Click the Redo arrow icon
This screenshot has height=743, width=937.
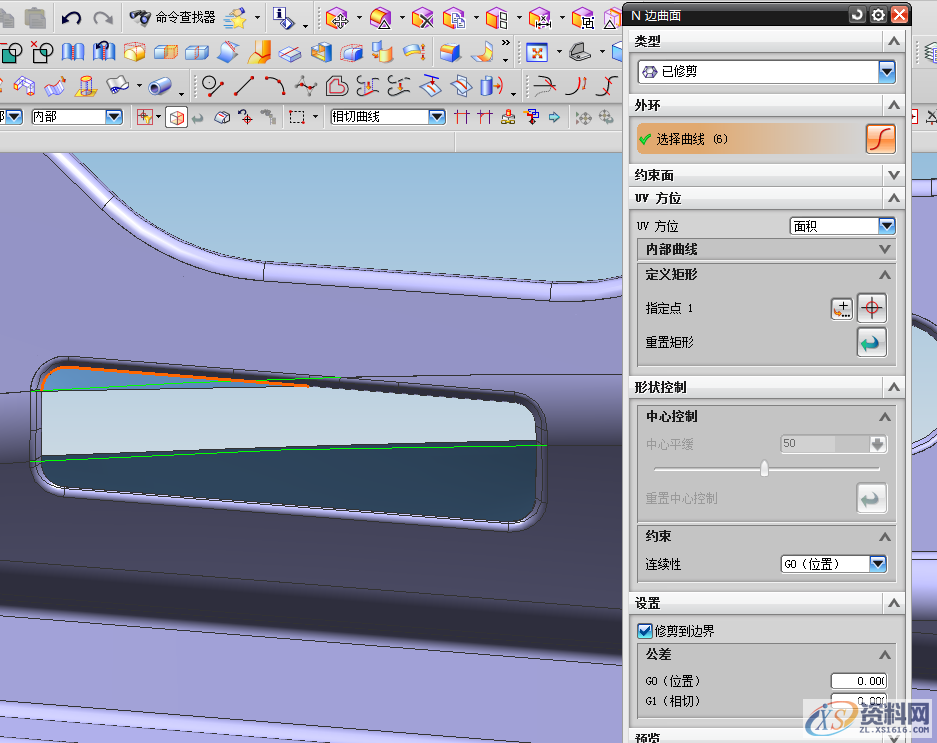tap(104, 17)
